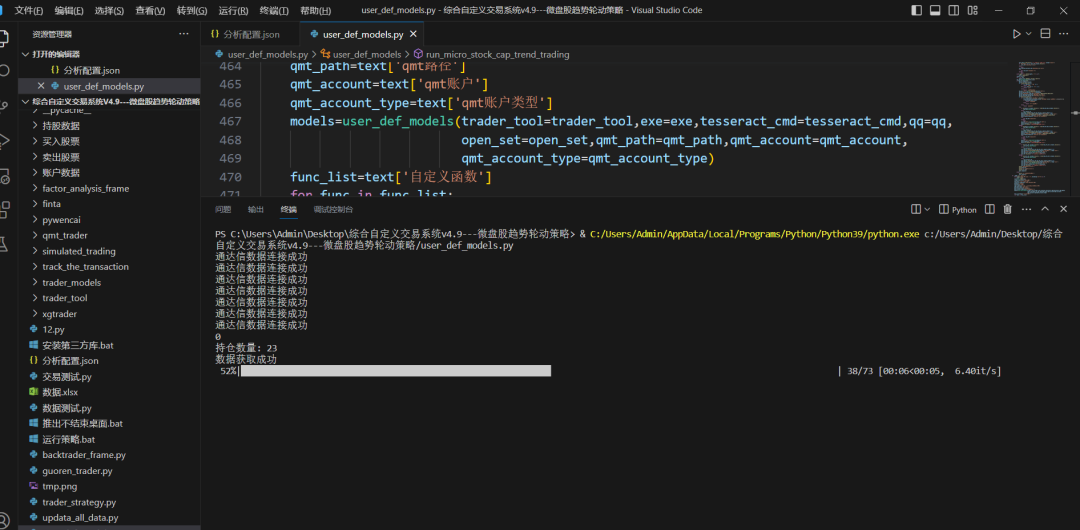Open the Extensions view in activity bar
The height and width of the screenshot is (530, 1080).
3,210
